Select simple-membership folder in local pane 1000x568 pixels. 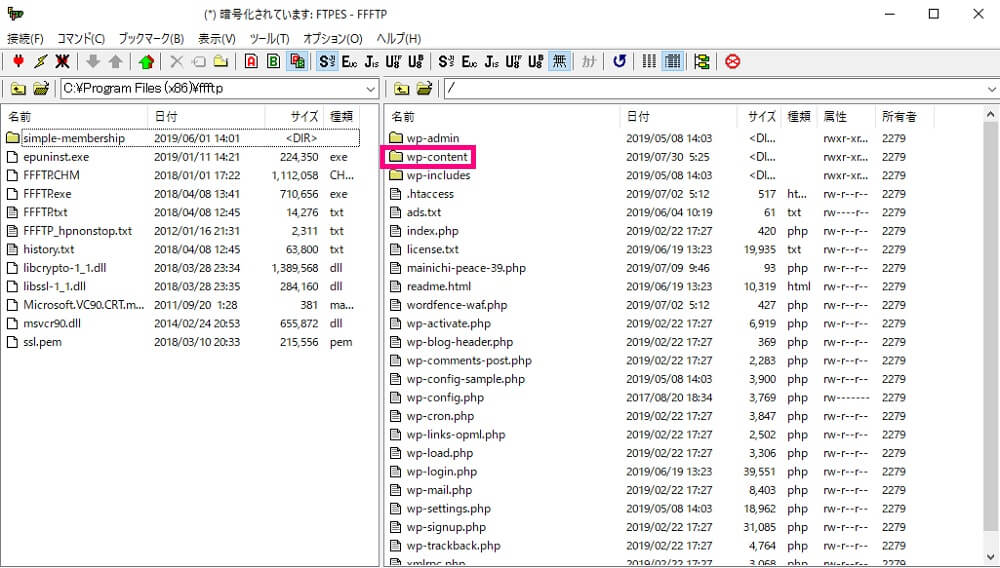(73, 138)
